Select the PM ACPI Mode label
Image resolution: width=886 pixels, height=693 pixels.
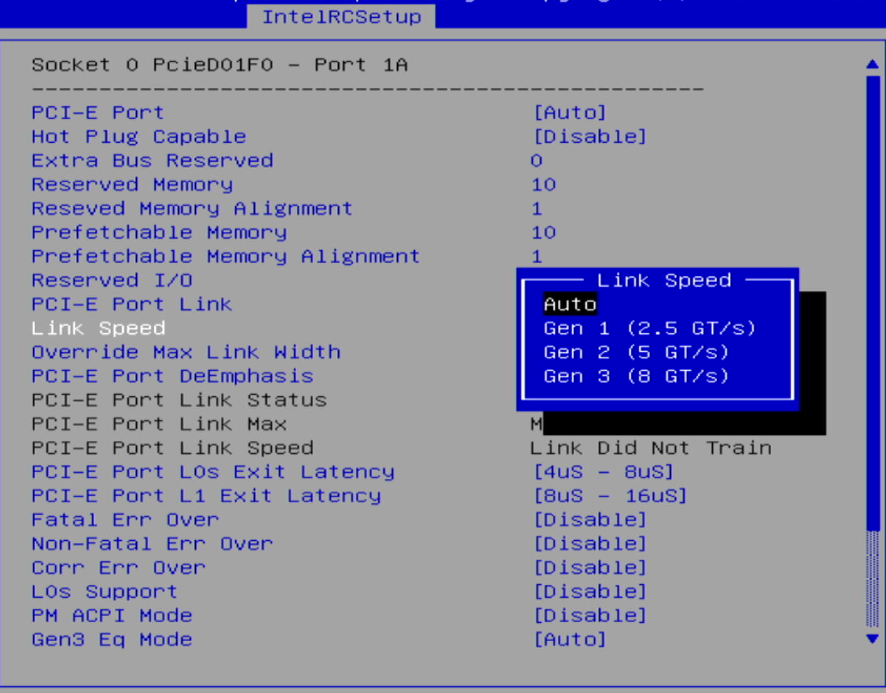click(112, 615)
